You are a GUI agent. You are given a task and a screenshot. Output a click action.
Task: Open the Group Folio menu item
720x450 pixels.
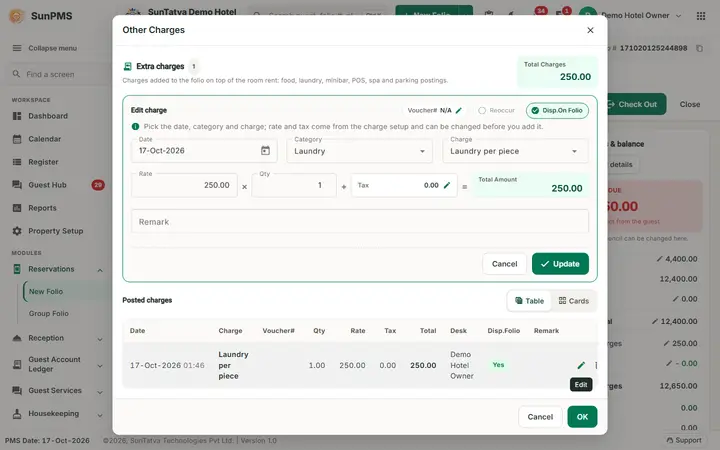49,314
